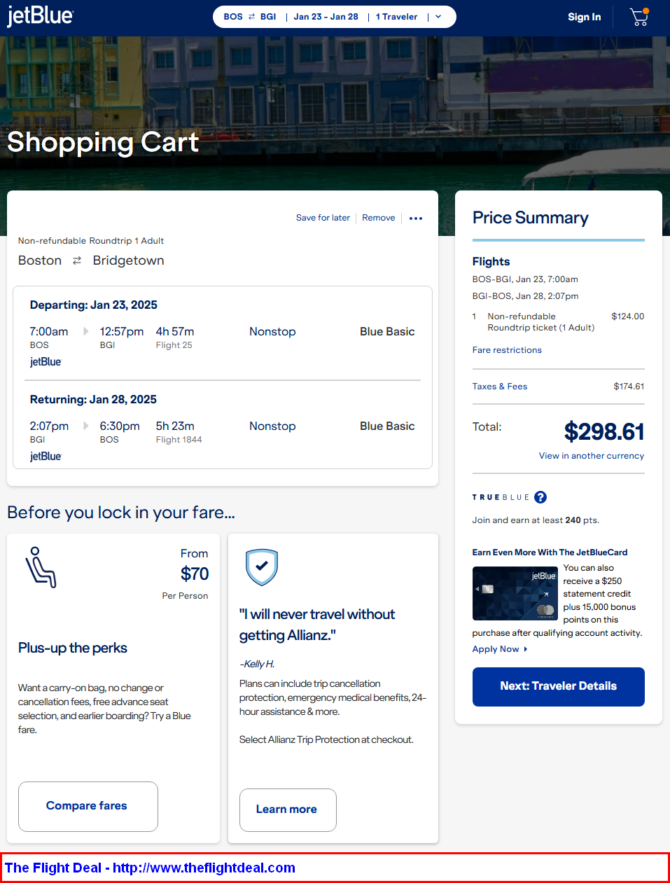Click the JetBlue logo in header
Viewport: 670px width, 883px height.
point(40,16)
